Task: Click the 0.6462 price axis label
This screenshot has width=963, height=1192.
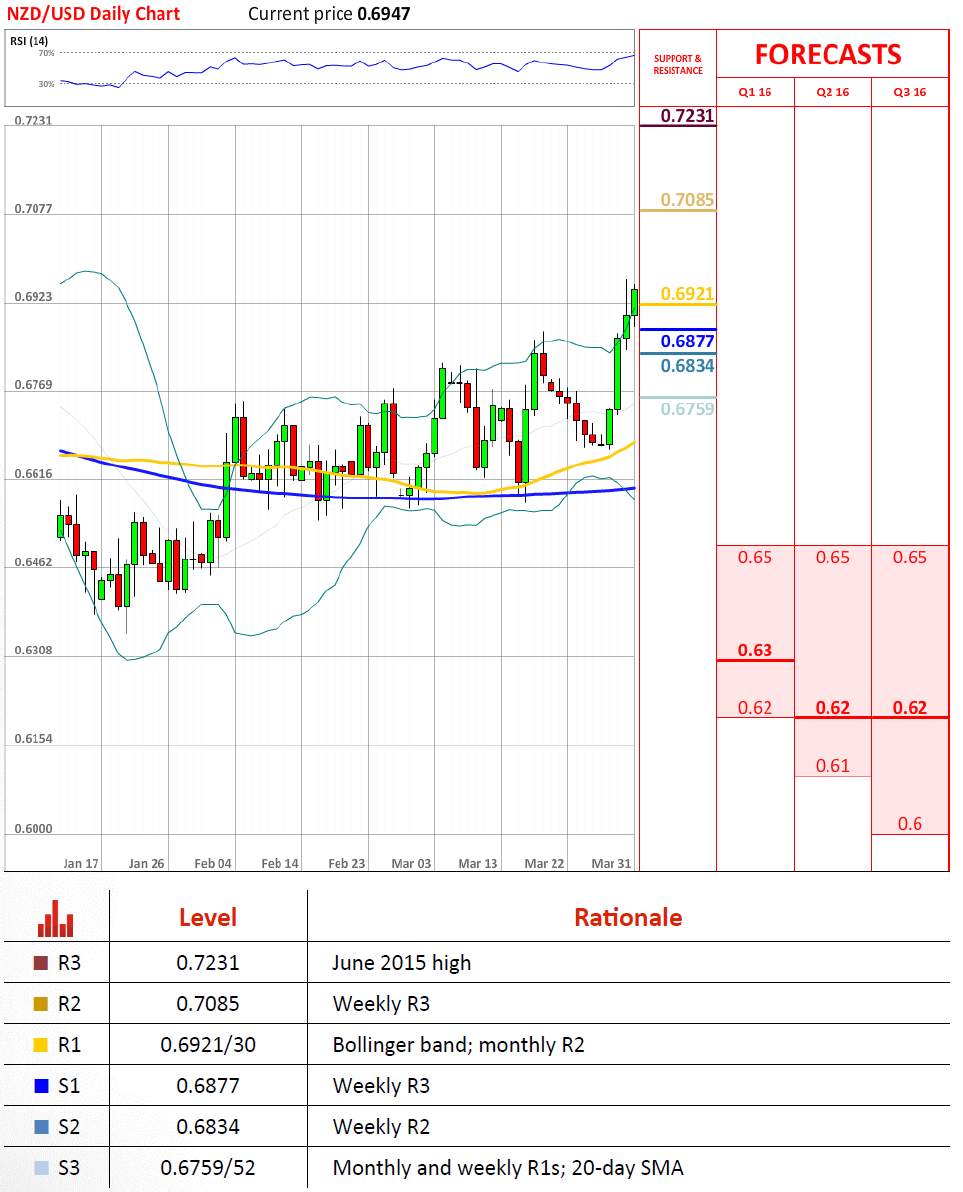Action: pyautogui.click(x=33, y=563)
